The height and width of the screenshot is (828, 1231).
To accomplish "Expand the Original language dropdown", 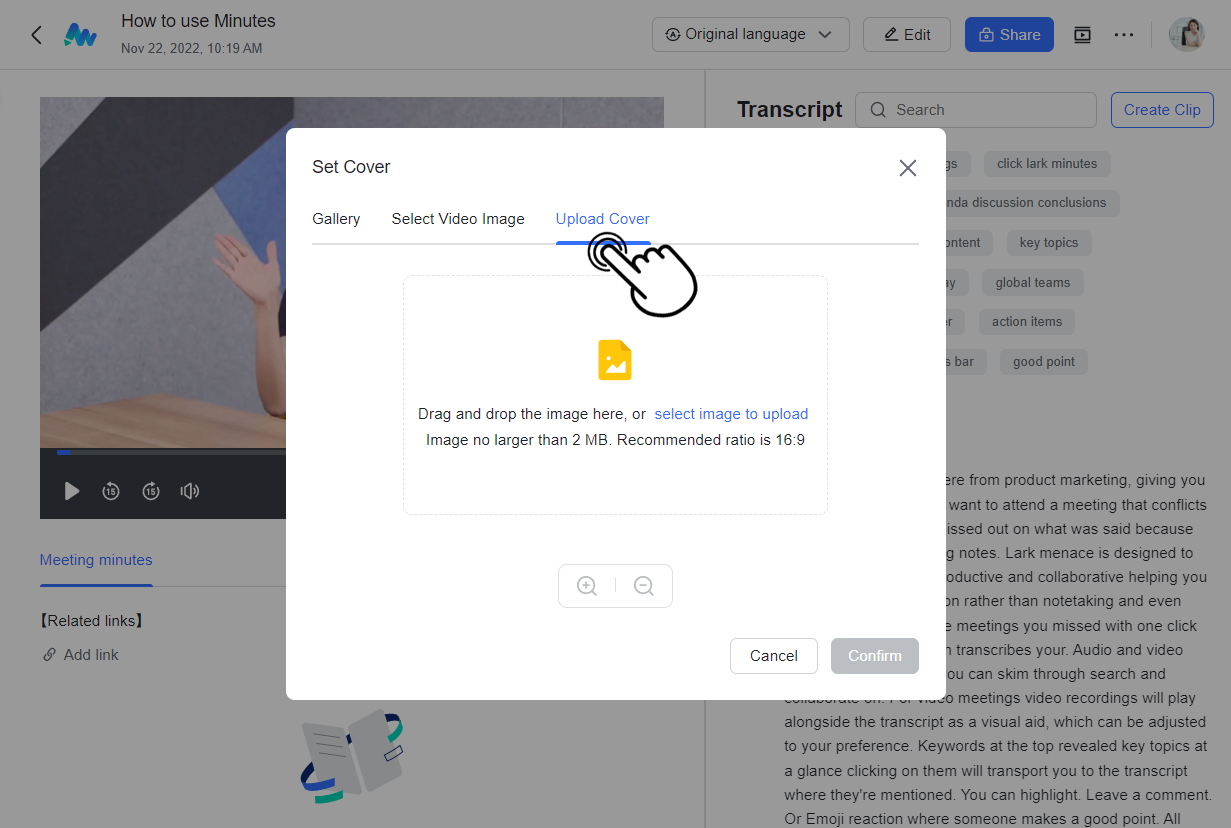I will 750,35.
